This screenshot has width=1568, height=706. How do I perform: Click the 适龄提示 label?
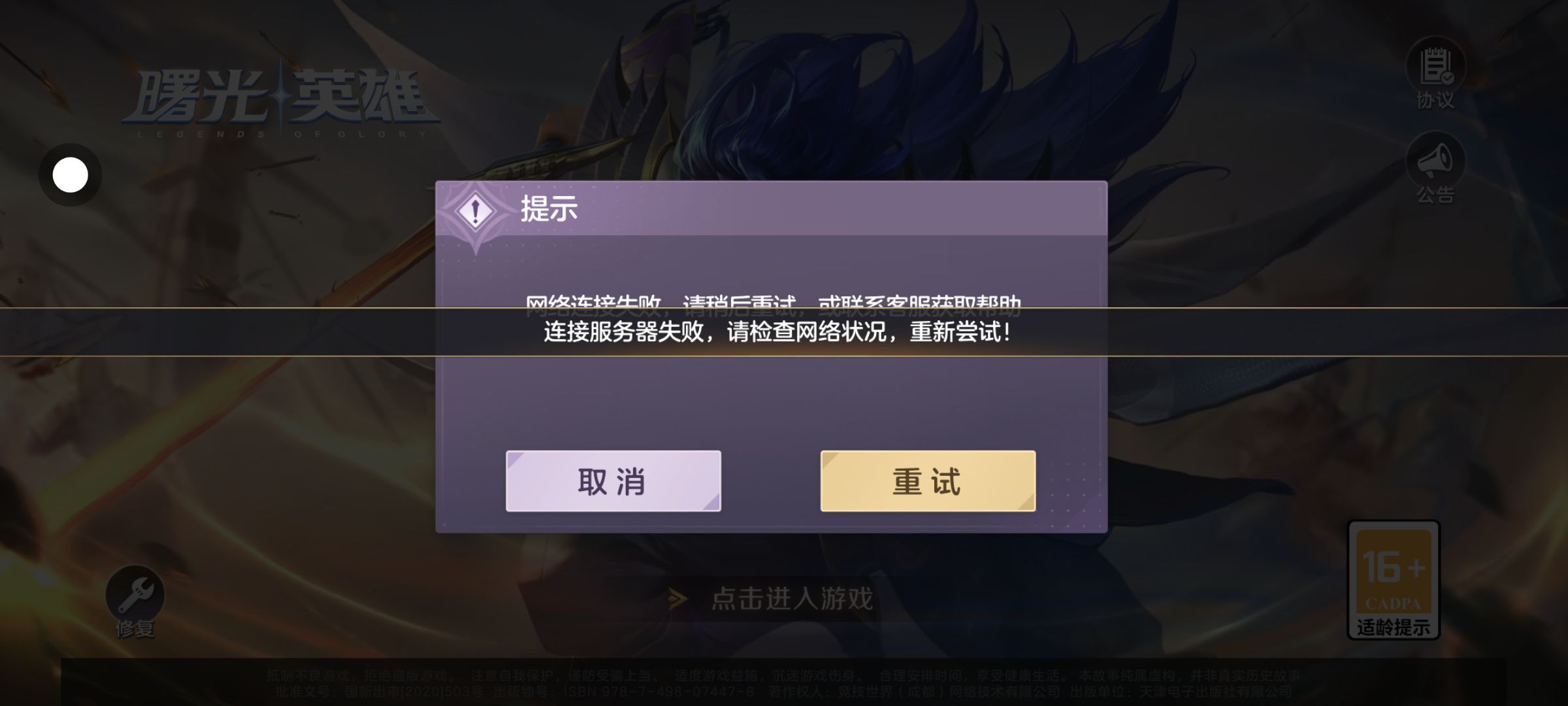(1394, 627)
